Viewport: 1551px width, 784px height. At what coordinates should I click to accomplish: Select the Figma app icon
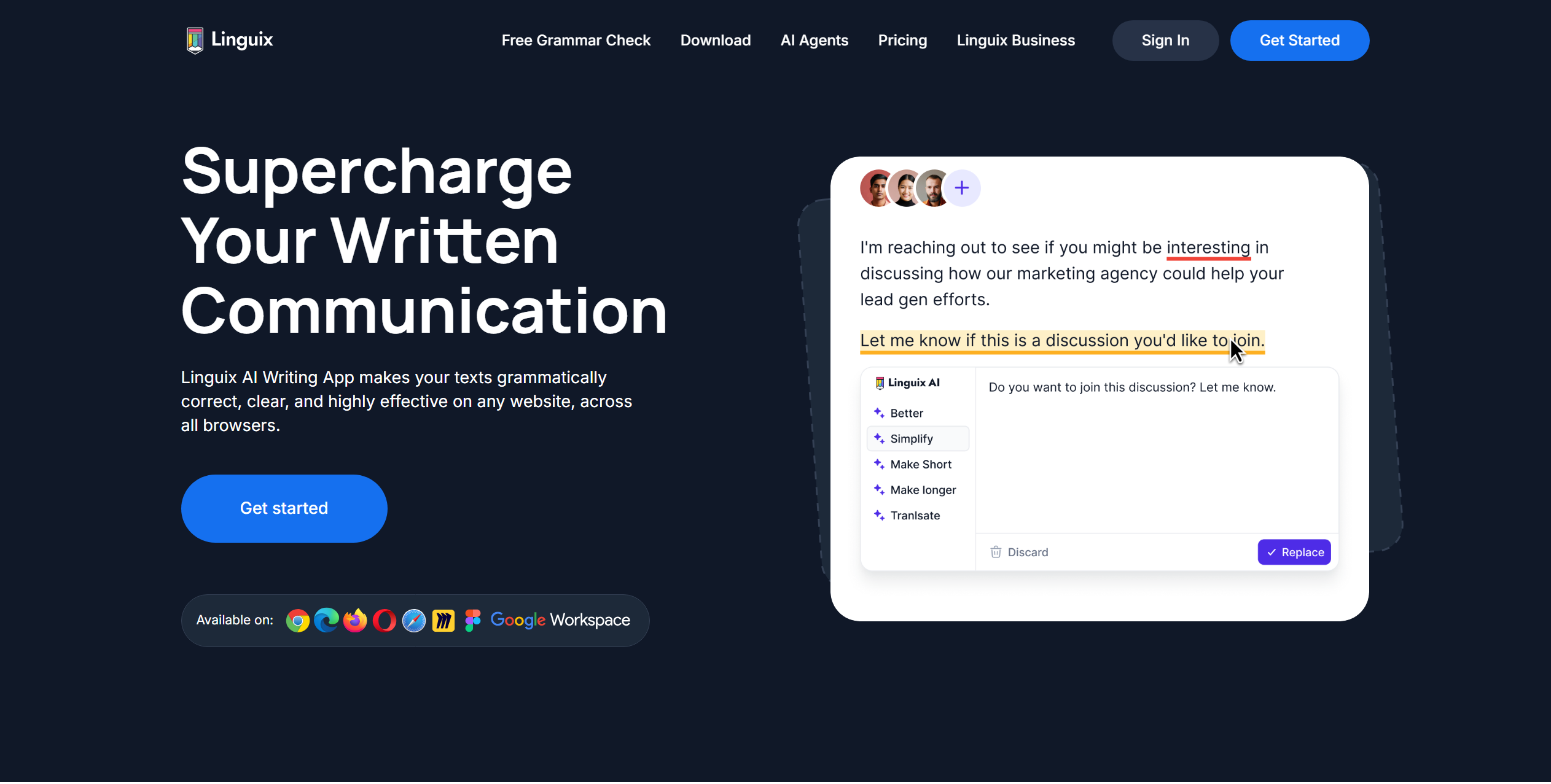472,621
